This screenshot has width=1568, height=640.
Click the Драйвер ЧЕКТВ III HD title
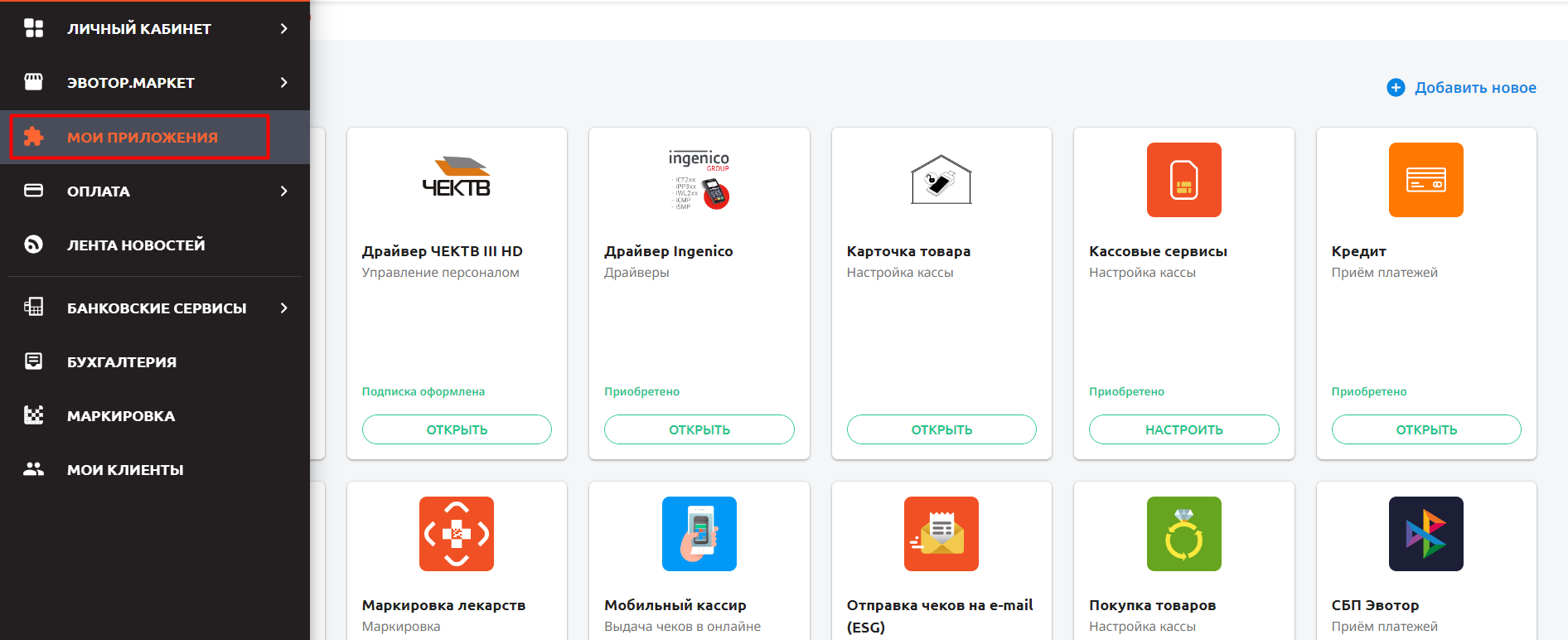(x=443, y=251)
